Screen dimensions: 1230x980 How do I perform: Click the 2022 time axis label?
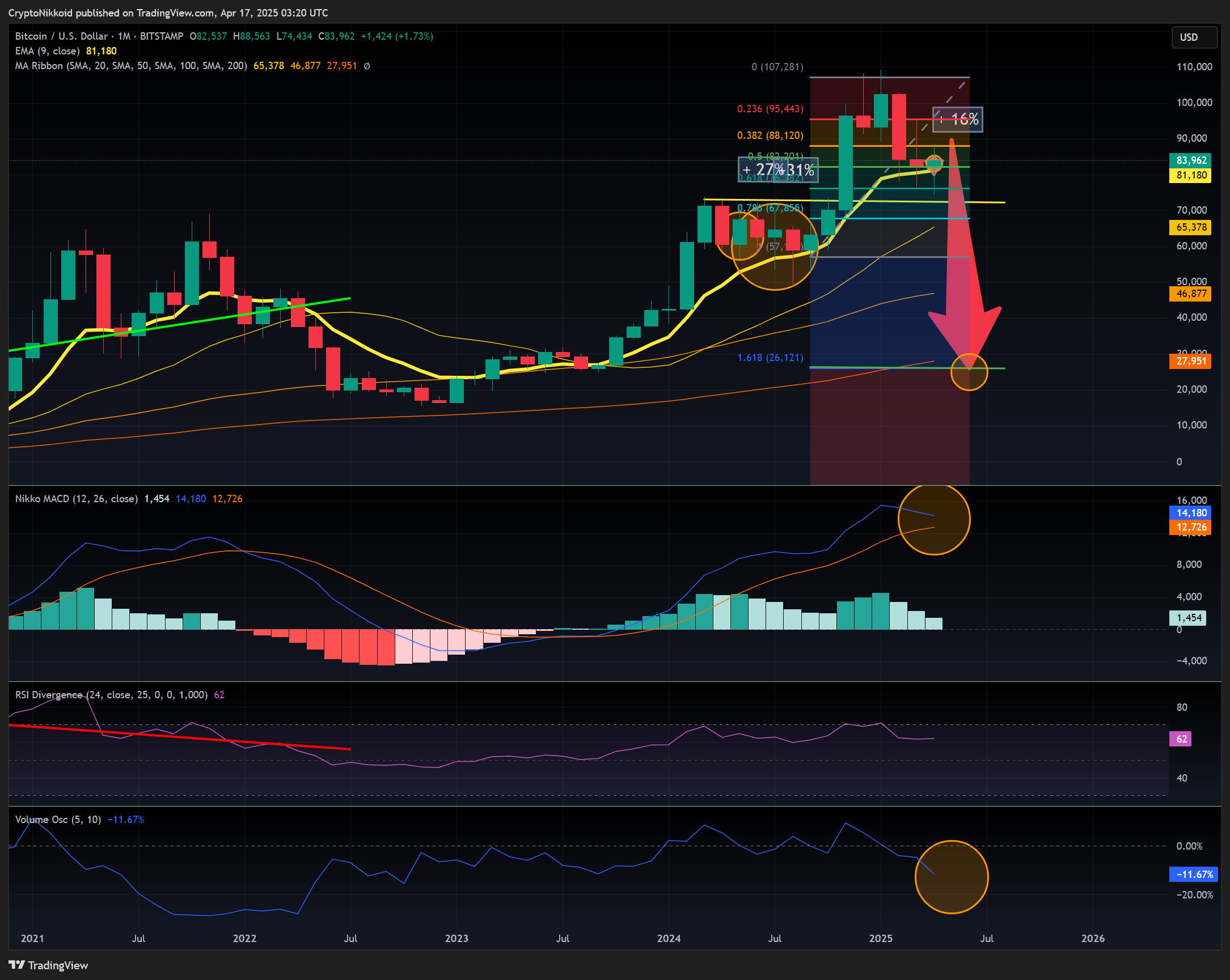(245, 939)
